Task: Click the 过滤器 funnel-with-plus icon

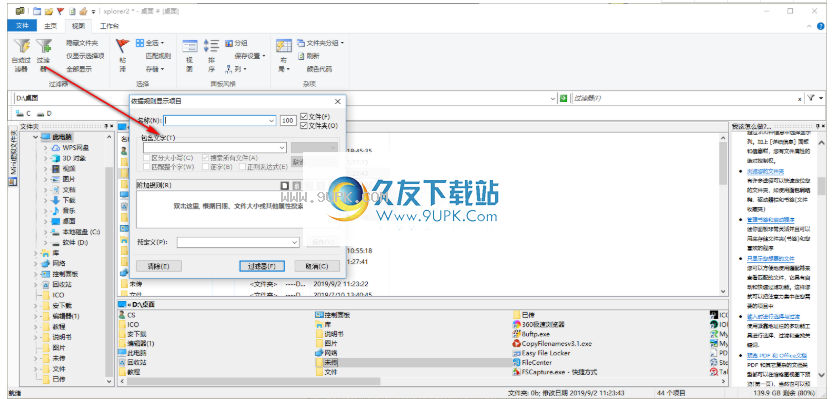Action: pyautogui.click(x=44, y=46)
